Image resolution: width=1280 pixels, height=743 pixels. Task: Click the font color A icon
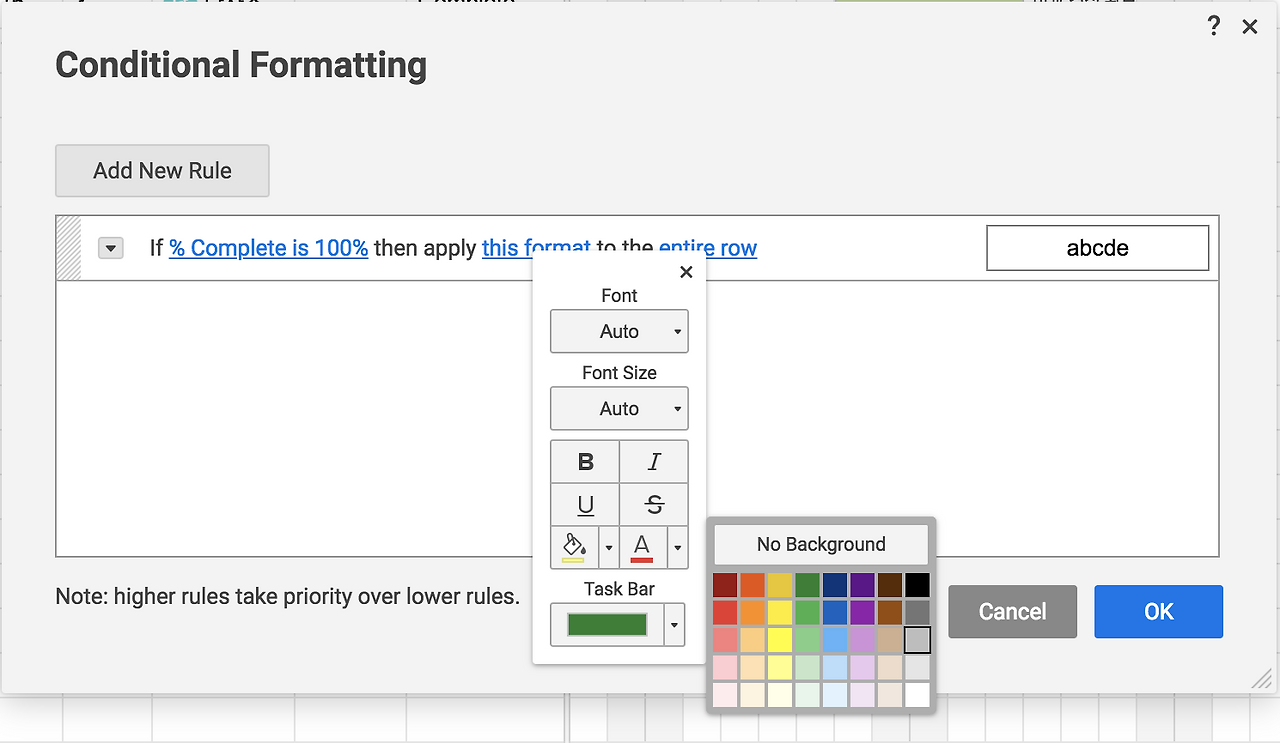[642, 547]
